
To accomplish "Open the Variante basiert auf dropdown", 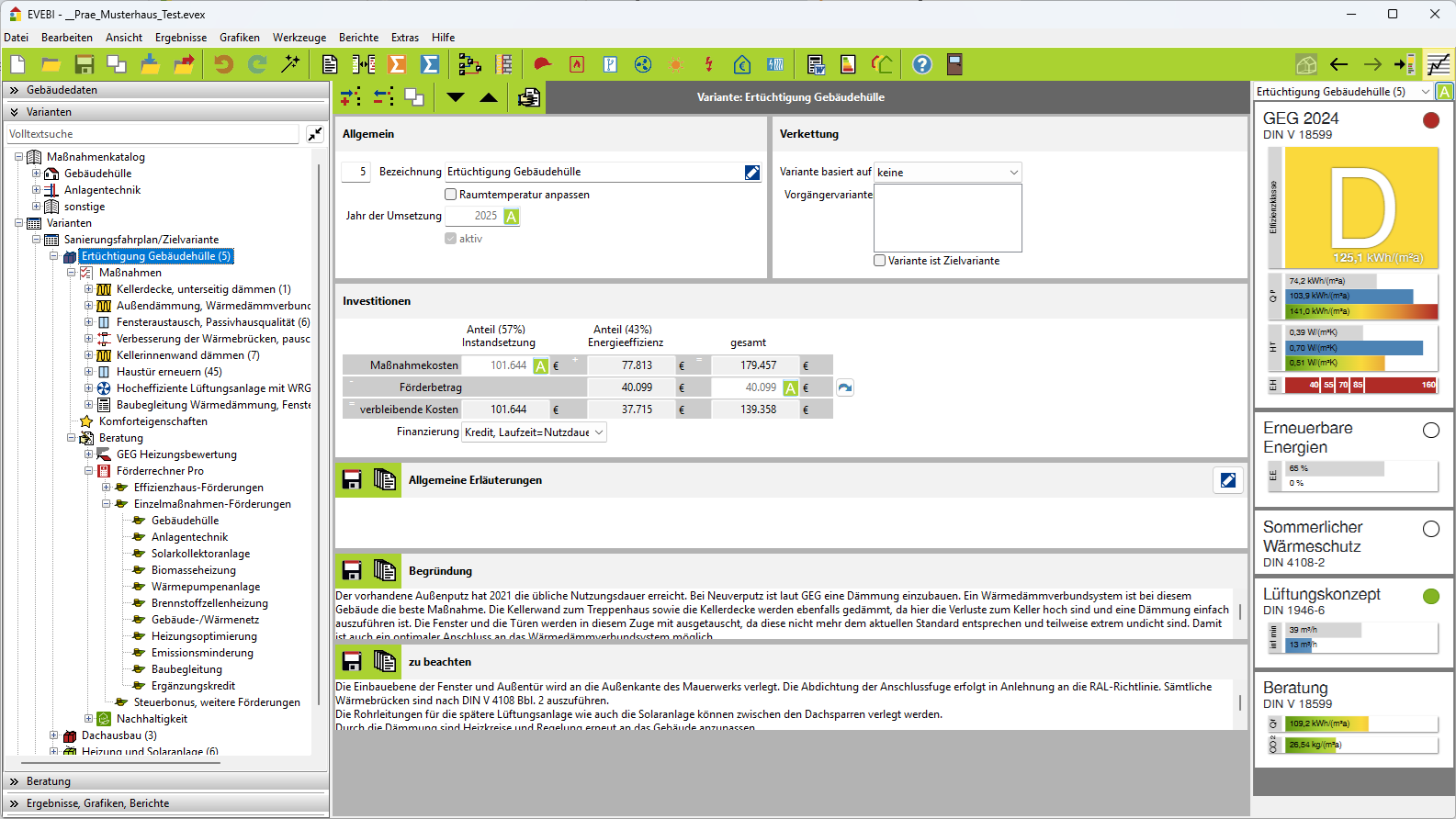I will (1013, 173).
